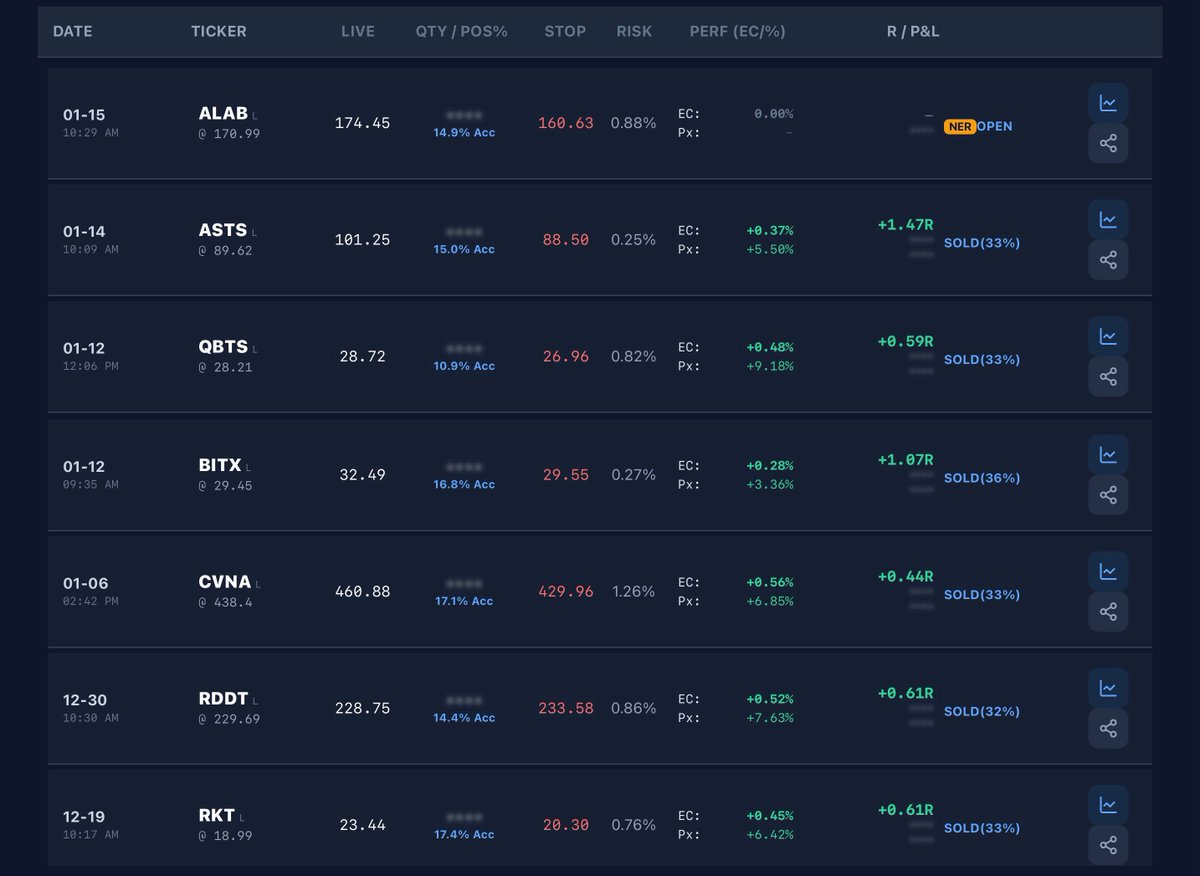This screenshot has width=1200, height=876.
Task: Click the 17.4% Acc position for RKT
Action: 464,834
